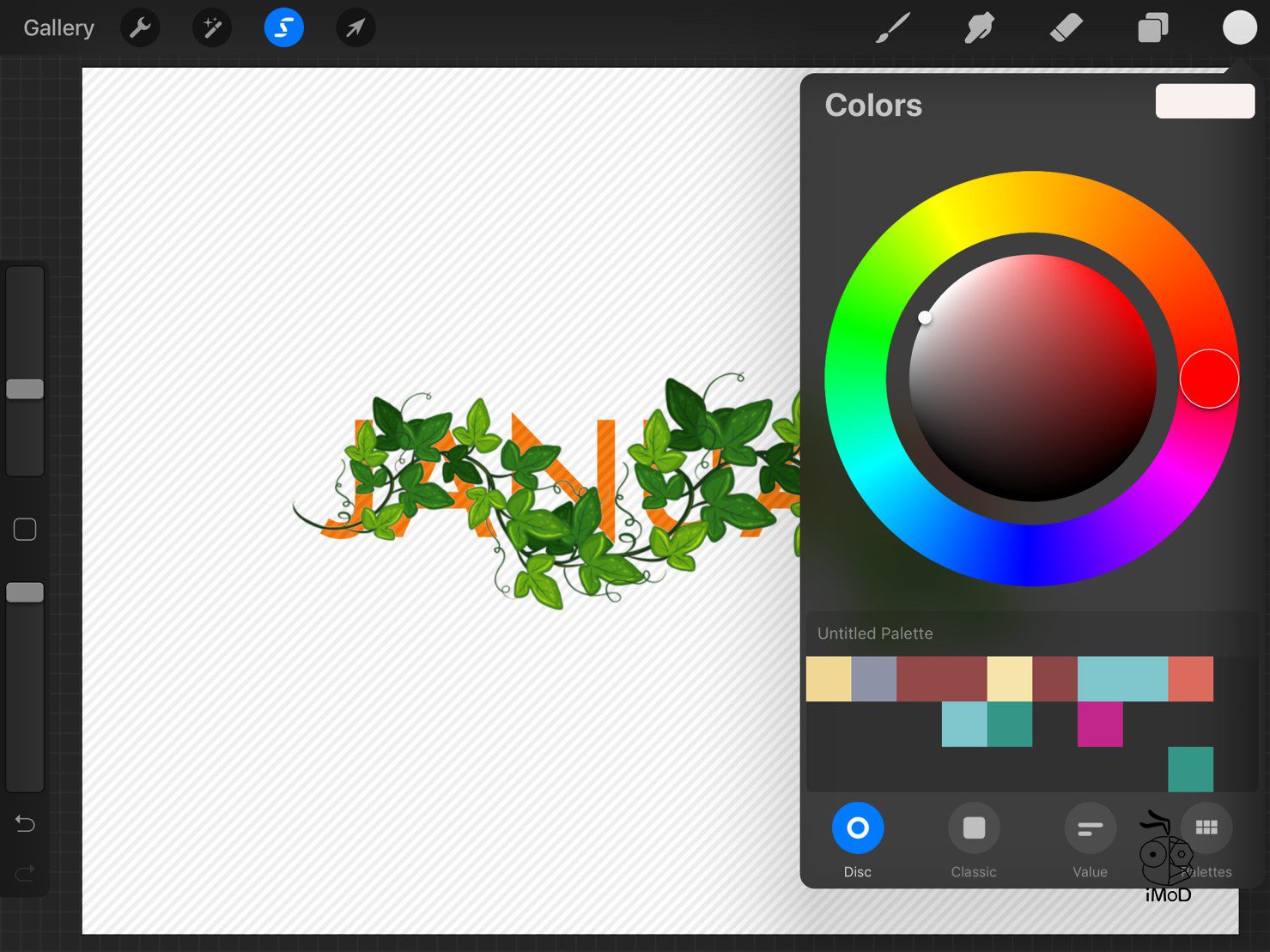The width and height of the screenshot is (1270, 952).
Task: Click the brush size slider handle
Action: (x=25, y=389)
